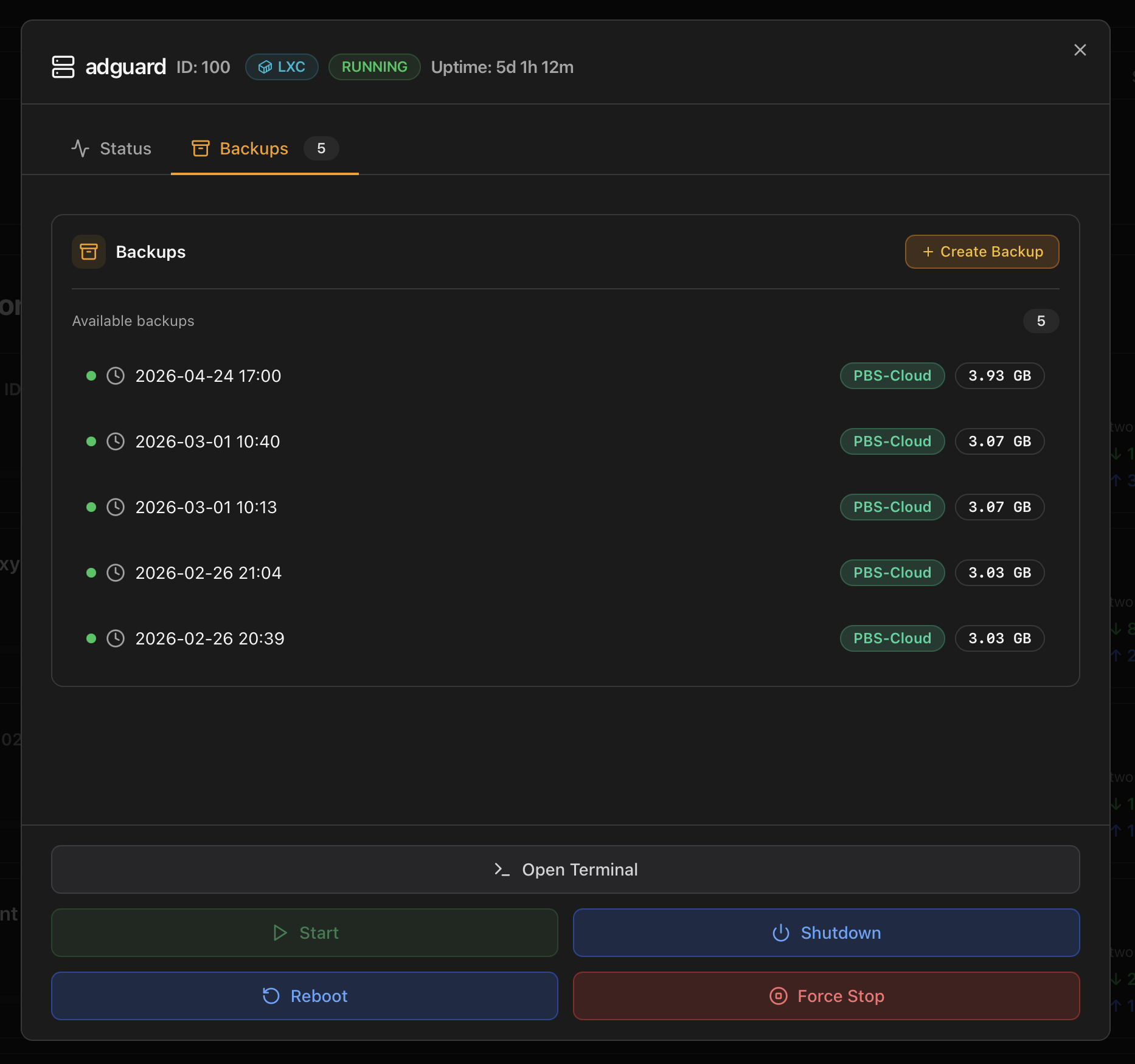Click PBS-Cloud tag on 2026-03-01 10:13 backup
1135x1064 pixels.
click(892, 507)
